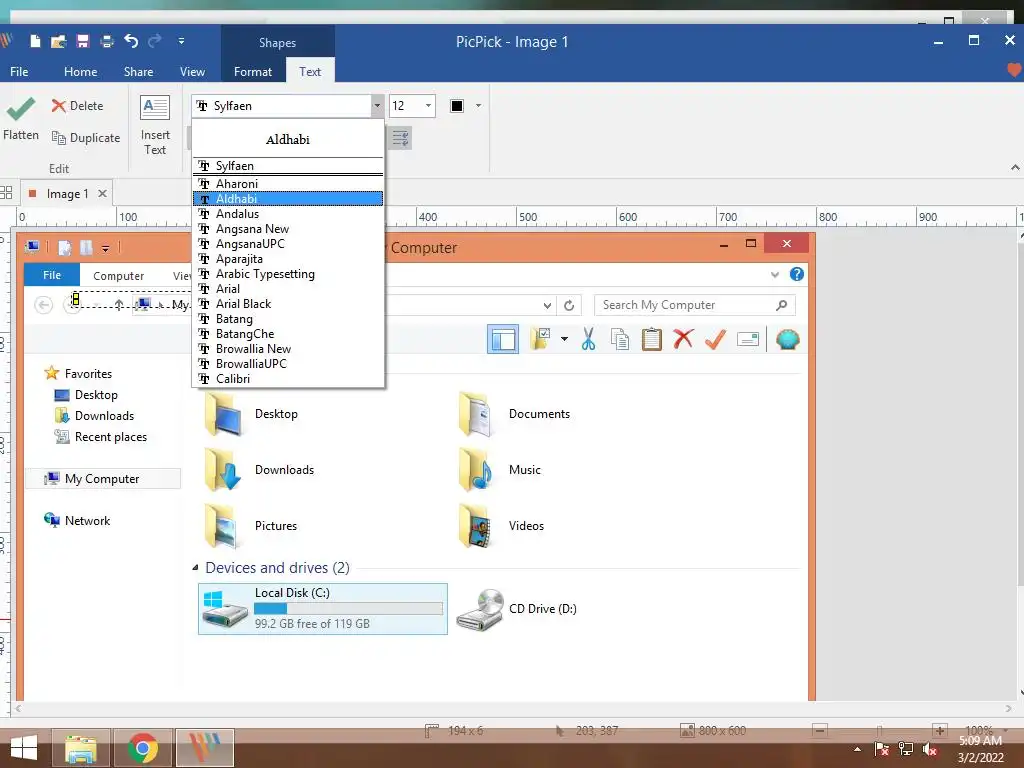The height and width of the screenshot is (768, 1024).
Task: Click the Open file icon in the quick access toolbar
Action: coord(59,42)
